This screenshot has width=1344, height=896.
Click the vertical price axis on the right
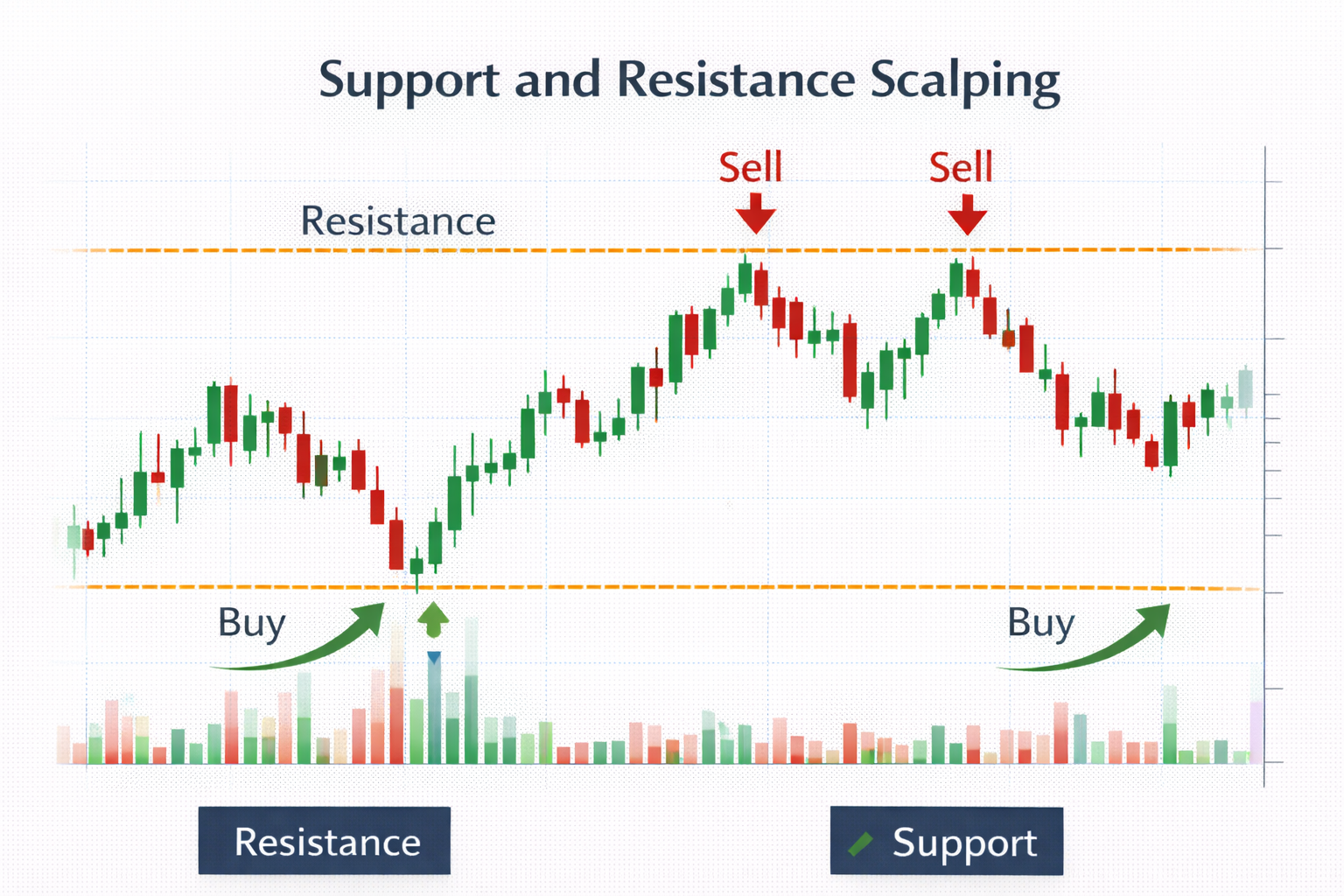tap(1264, 464)
